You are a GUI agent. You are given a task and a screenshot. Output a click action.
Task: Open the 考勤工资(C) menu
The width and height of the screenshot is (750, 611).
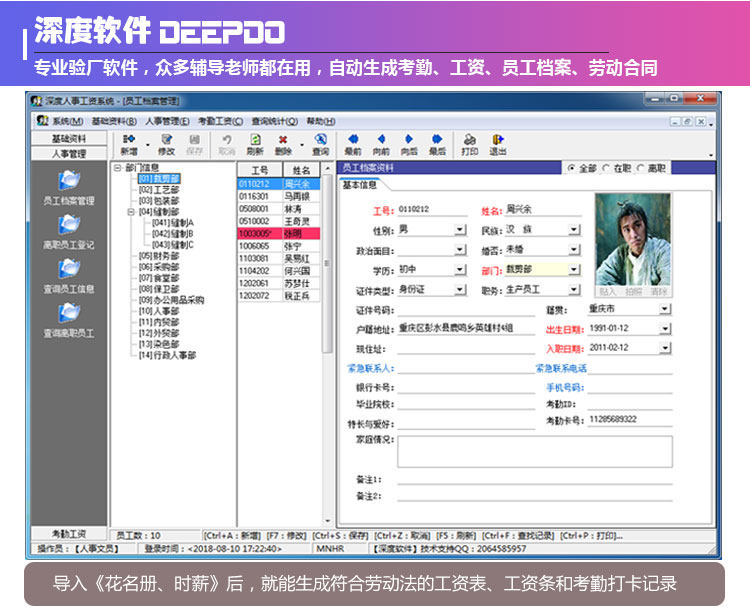tap(221, 122)
